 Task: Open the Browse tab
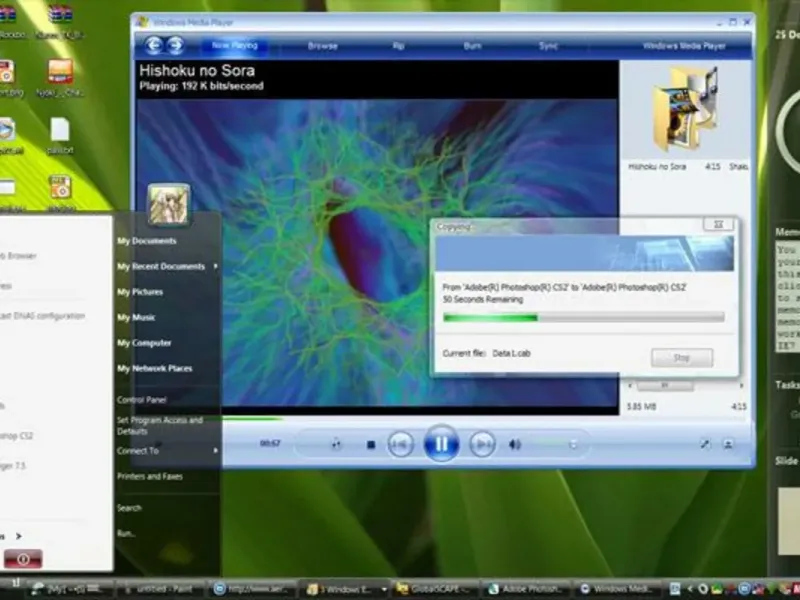pyautogui.click(x=322, y=46)
